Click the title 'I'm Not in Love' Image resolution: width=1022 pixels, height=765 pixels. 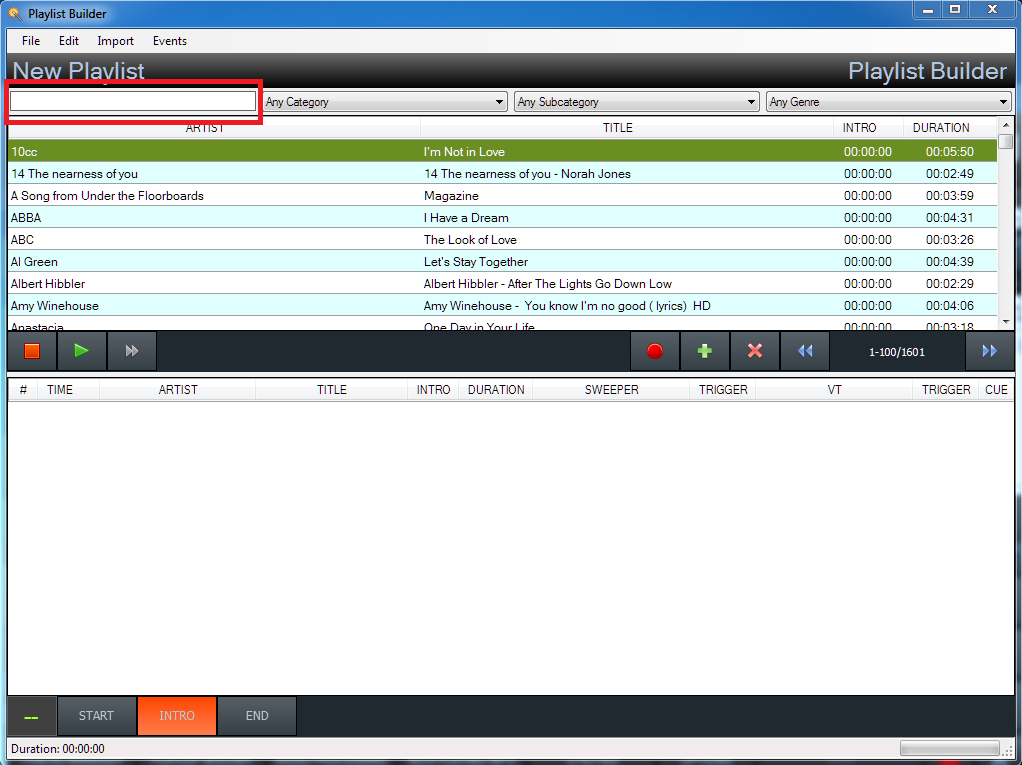(464, 152)
